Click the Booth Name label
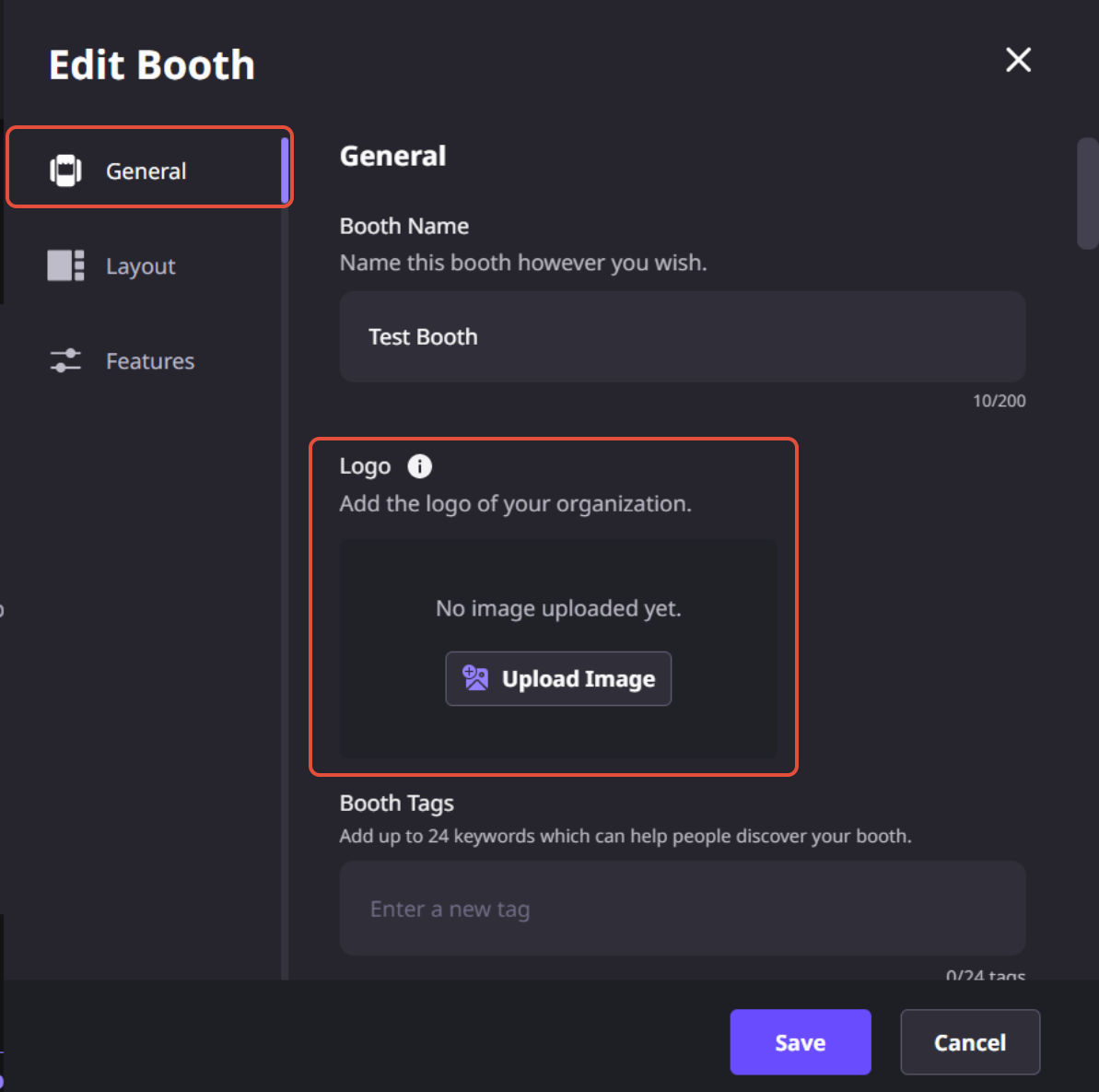 [404, 227]
